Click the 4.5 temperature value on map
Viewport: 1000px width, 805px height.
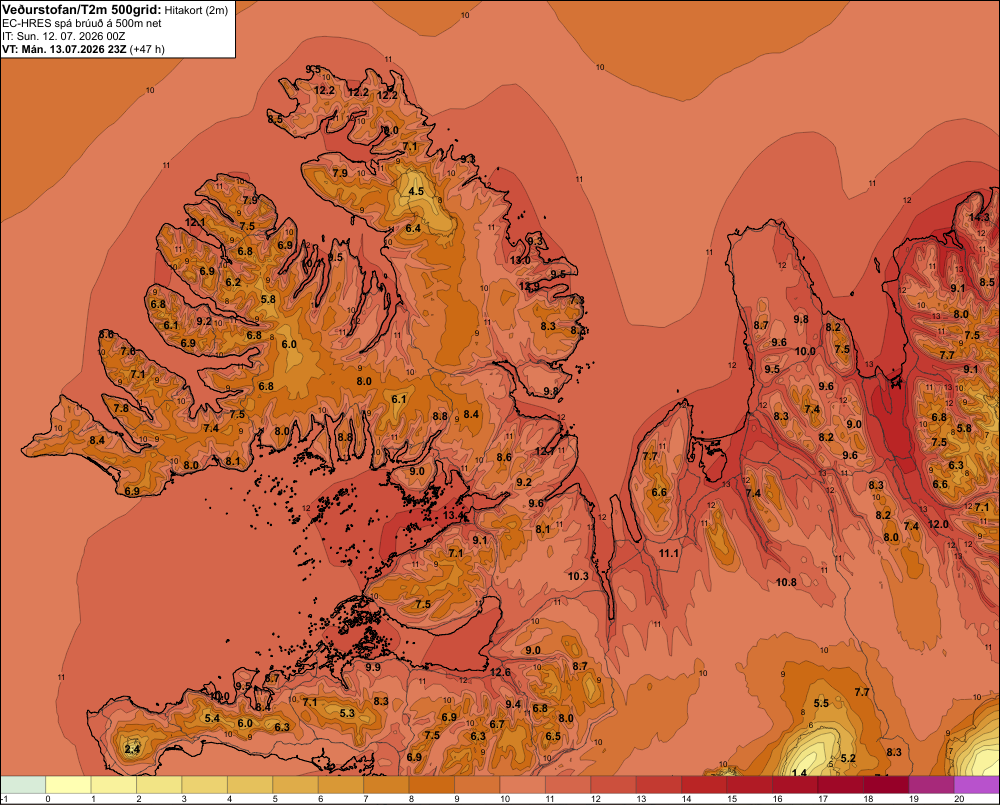[416, 191]
